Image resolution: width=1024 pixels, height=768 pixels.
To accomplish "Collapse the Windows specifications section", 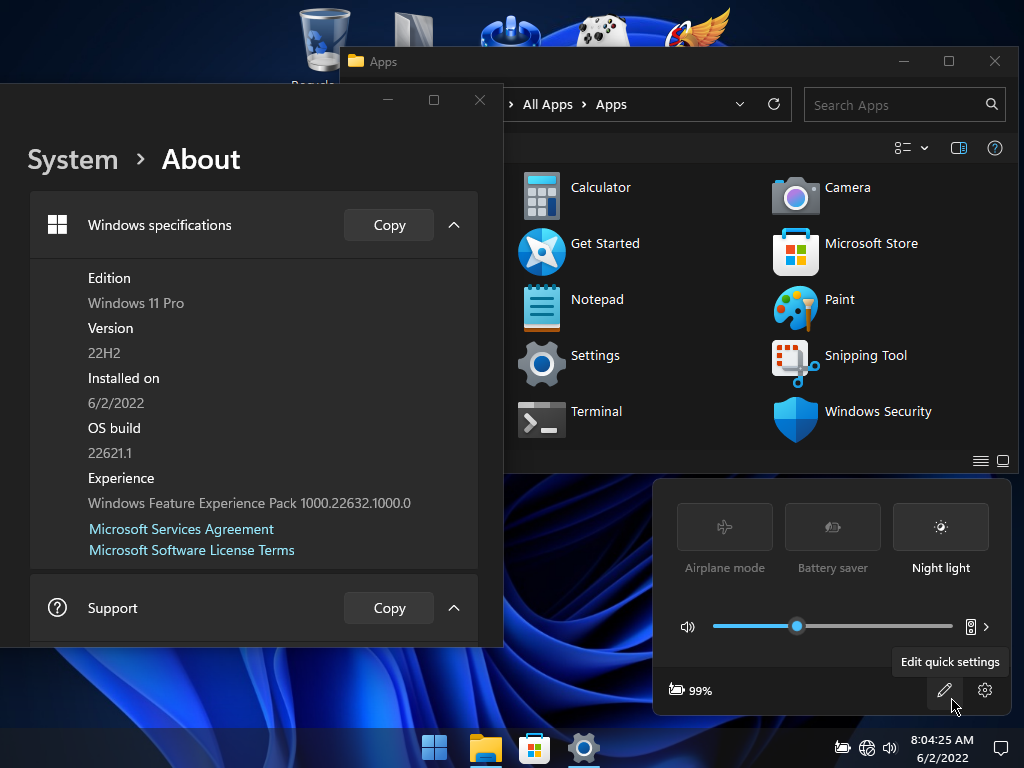I will point(454,225).
